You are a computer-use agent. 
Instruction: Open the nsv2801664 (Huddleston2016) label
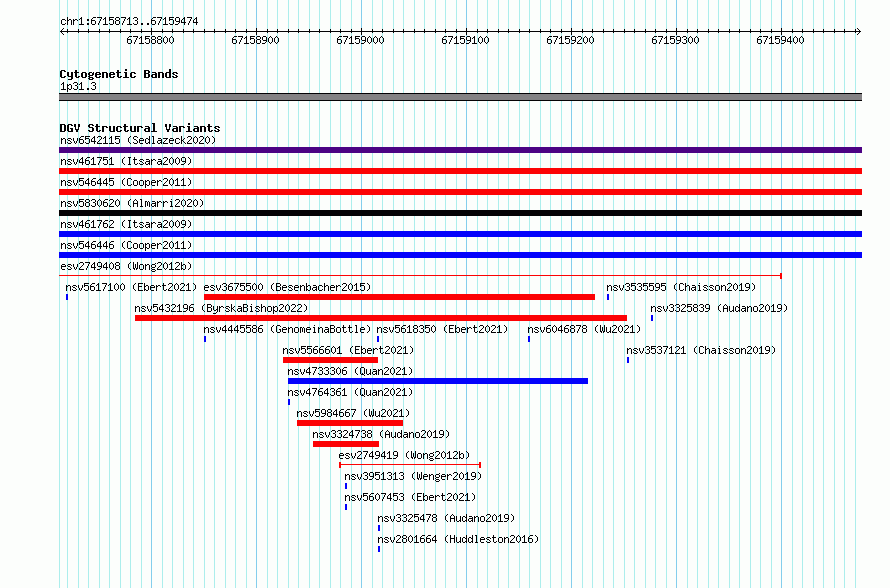coord(458,539)
